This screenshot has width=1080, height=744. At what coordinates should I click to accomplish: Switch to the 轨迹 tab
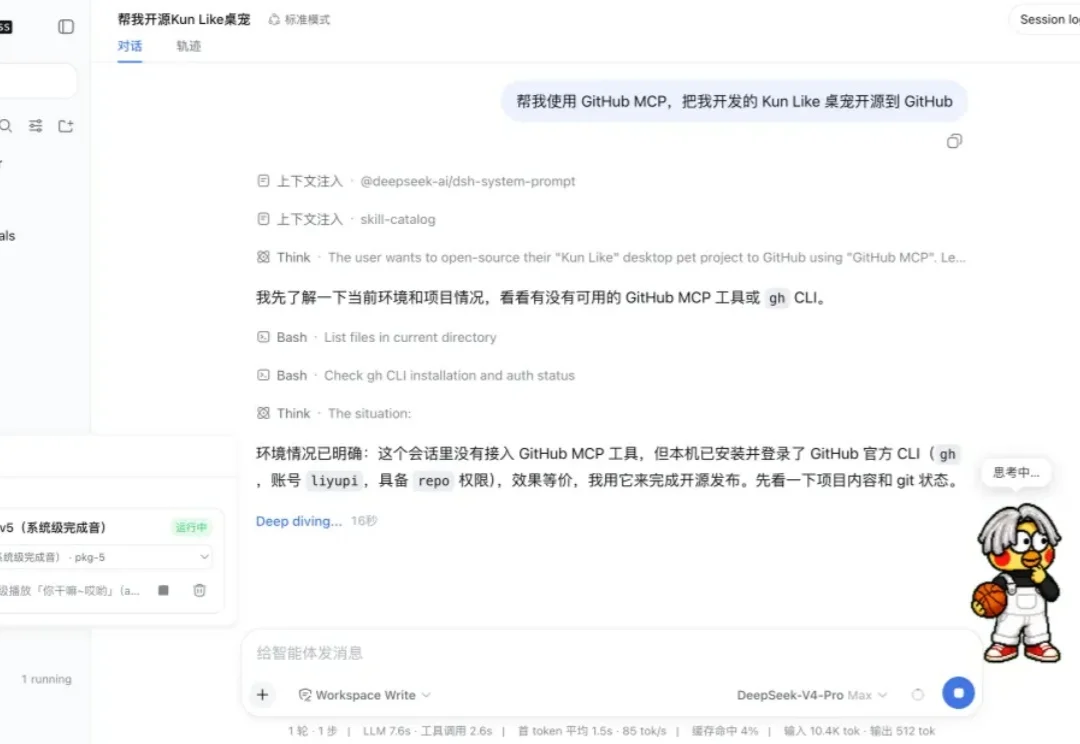pyautogui.click(x=188, y=46)
